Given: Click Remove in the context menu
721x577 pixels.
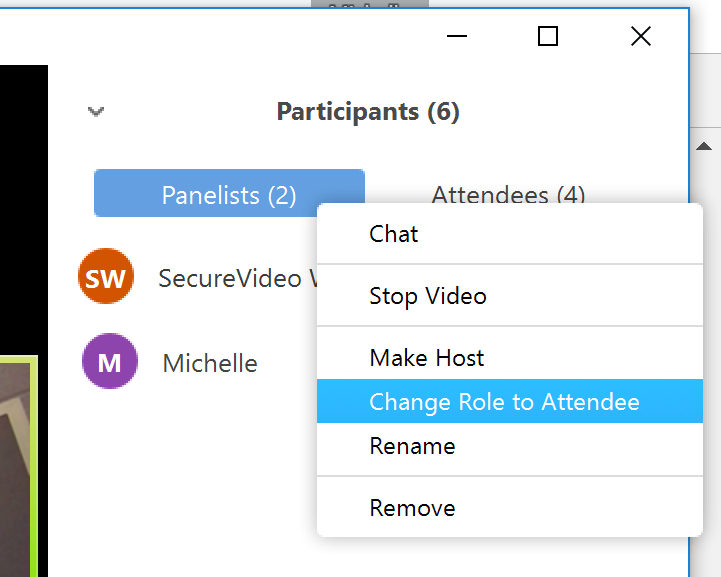Looking at the screenshot, I should pyautogui.click(x=412, y=508).
